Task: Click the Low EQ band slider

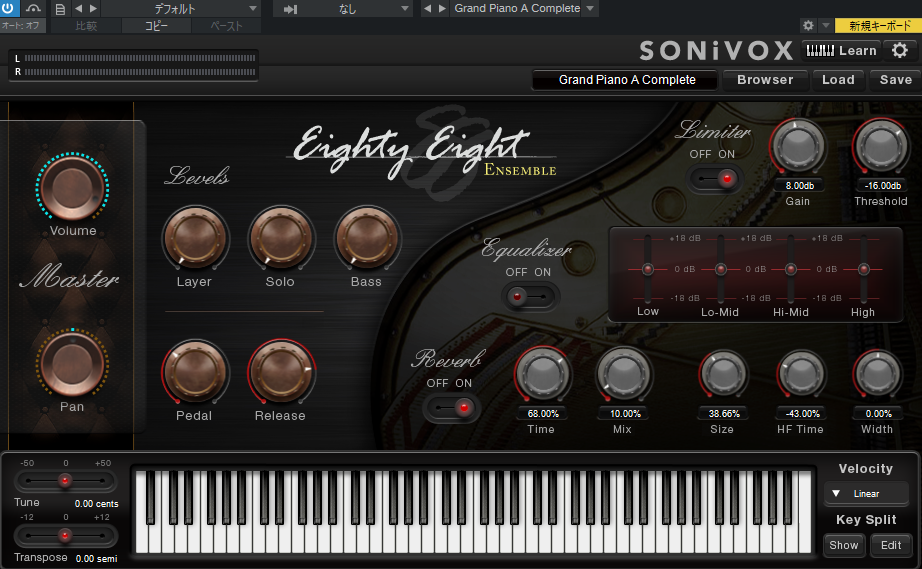Action: click(647, 269)
